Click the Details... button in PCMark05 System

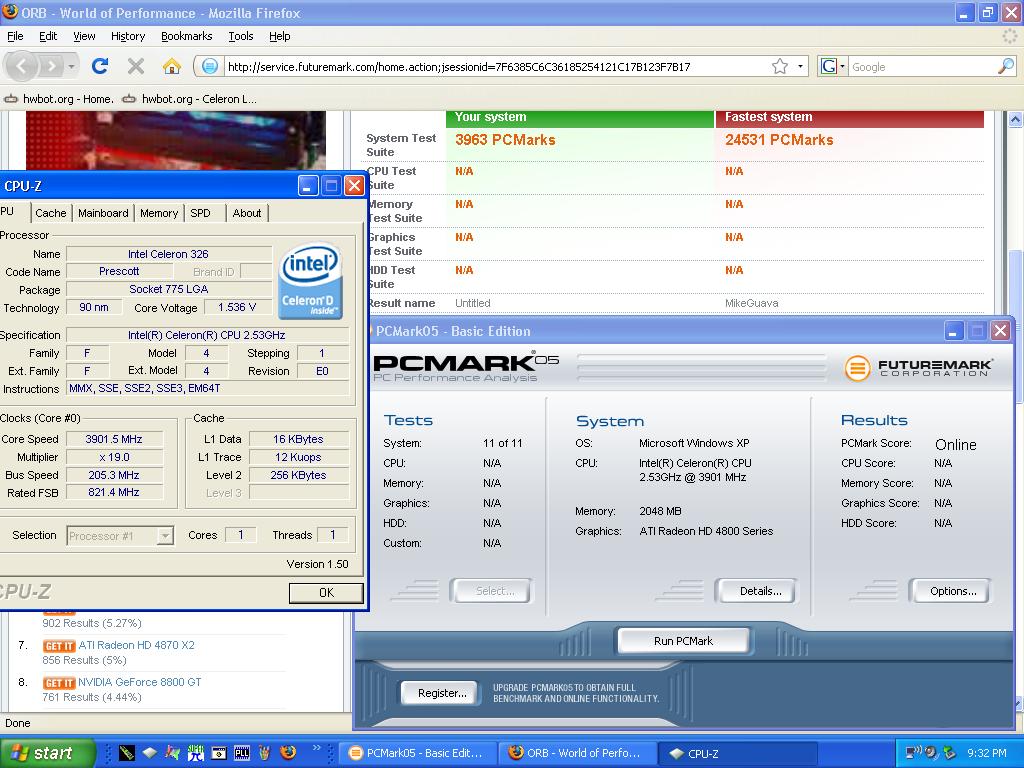click(x=757, y=591)
